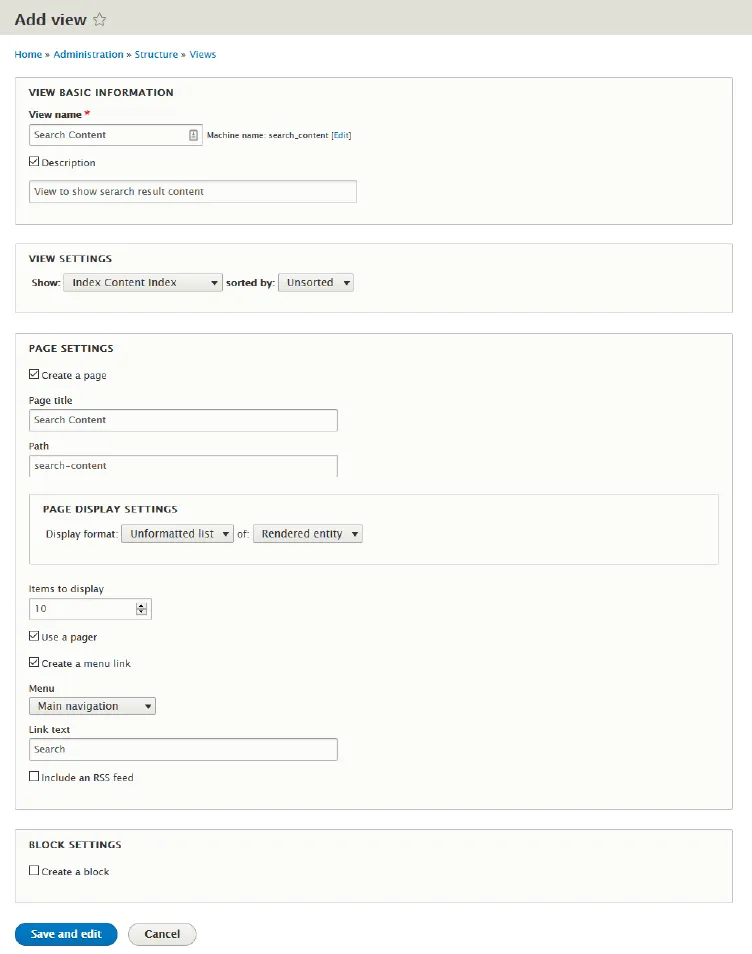Image resolution: width=752 pixels, height=954 pixels.
Task: Open the Rendered entity dropdown
Action: coord(306,533)
